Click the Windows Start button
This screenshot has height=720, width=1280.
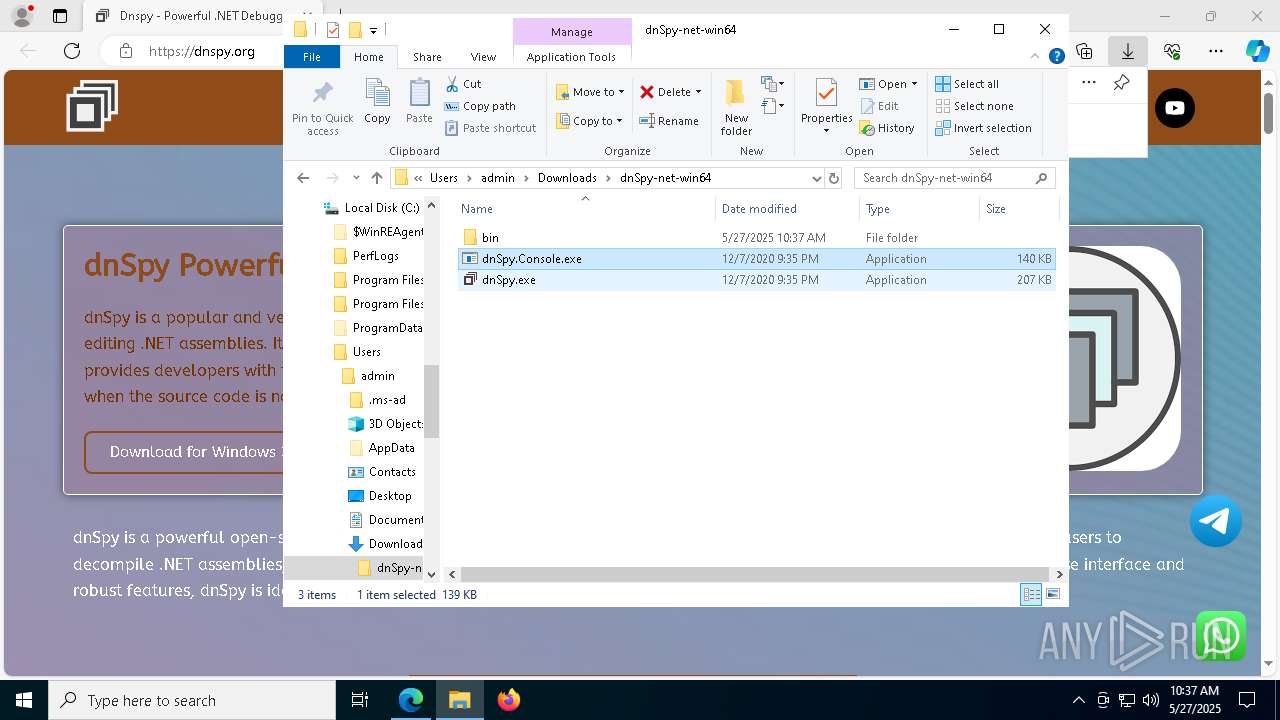pos(24,700)
